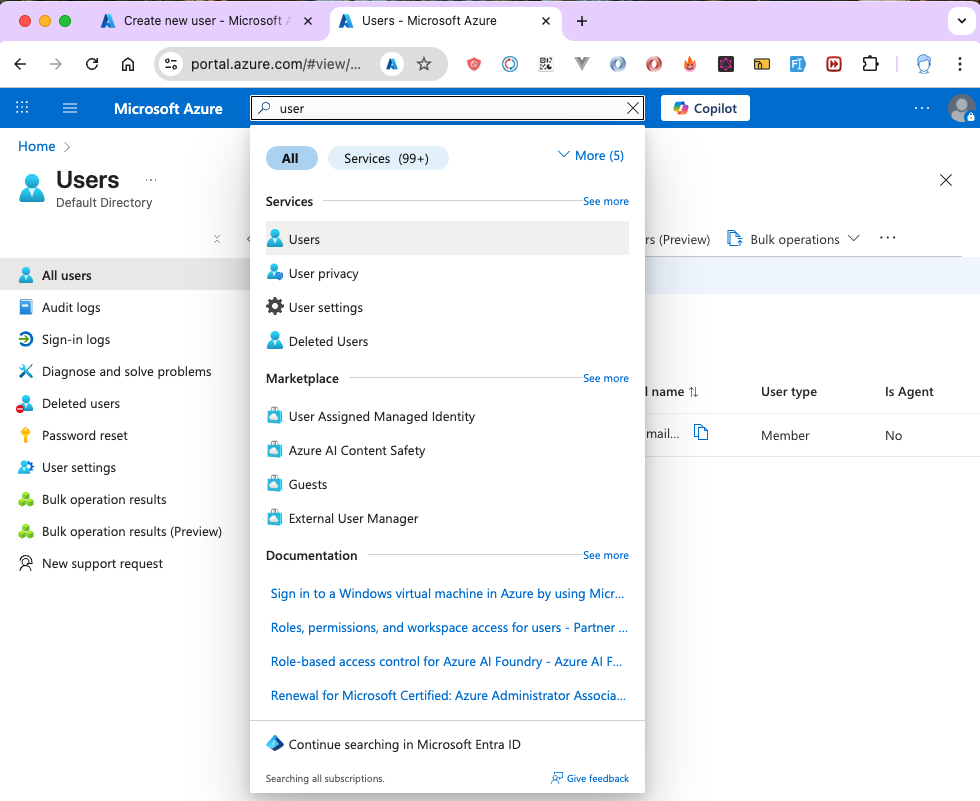Select the Users service from search results

coord(306,239)
